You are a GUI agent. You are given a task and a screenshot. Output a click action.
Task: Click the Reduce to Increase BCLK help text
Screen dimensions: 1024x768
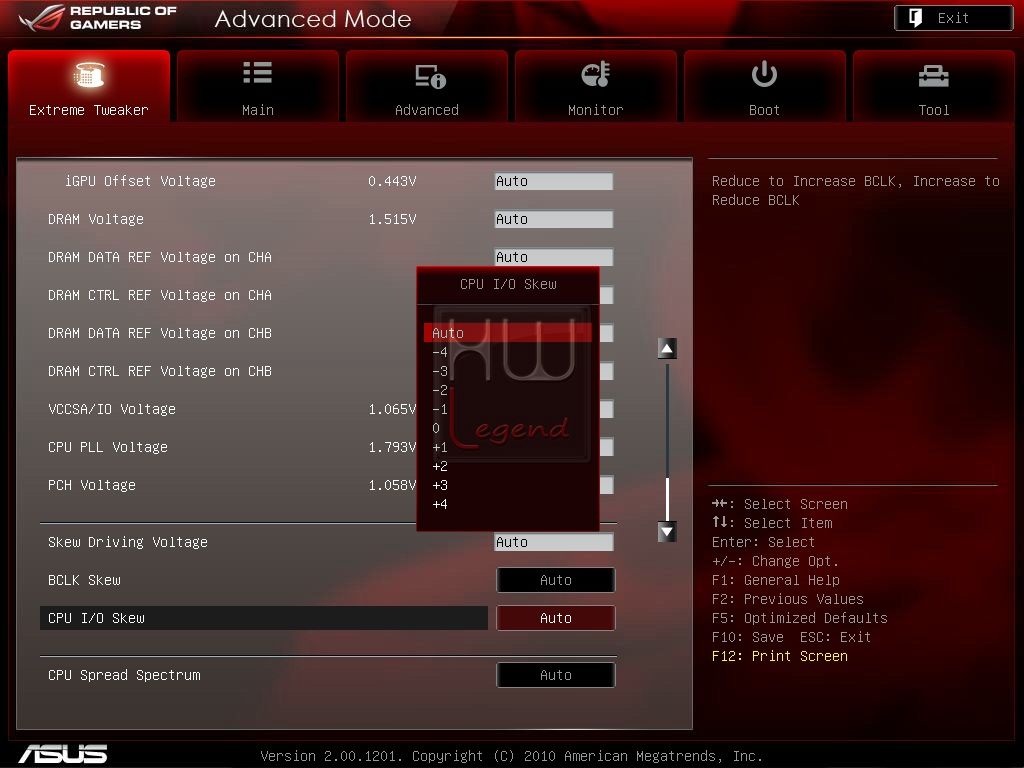[856, 190]
